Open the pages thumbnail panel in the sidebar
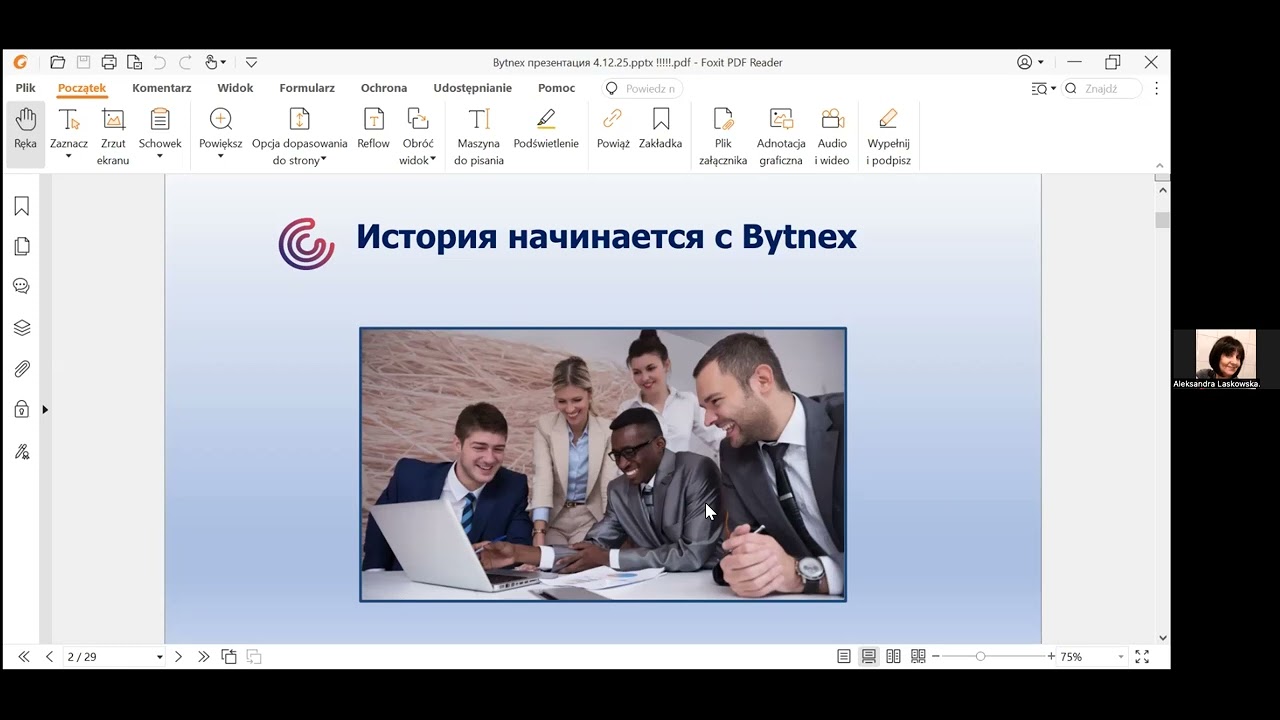This screenshot has height=720, width=1280. pos(22,246)
